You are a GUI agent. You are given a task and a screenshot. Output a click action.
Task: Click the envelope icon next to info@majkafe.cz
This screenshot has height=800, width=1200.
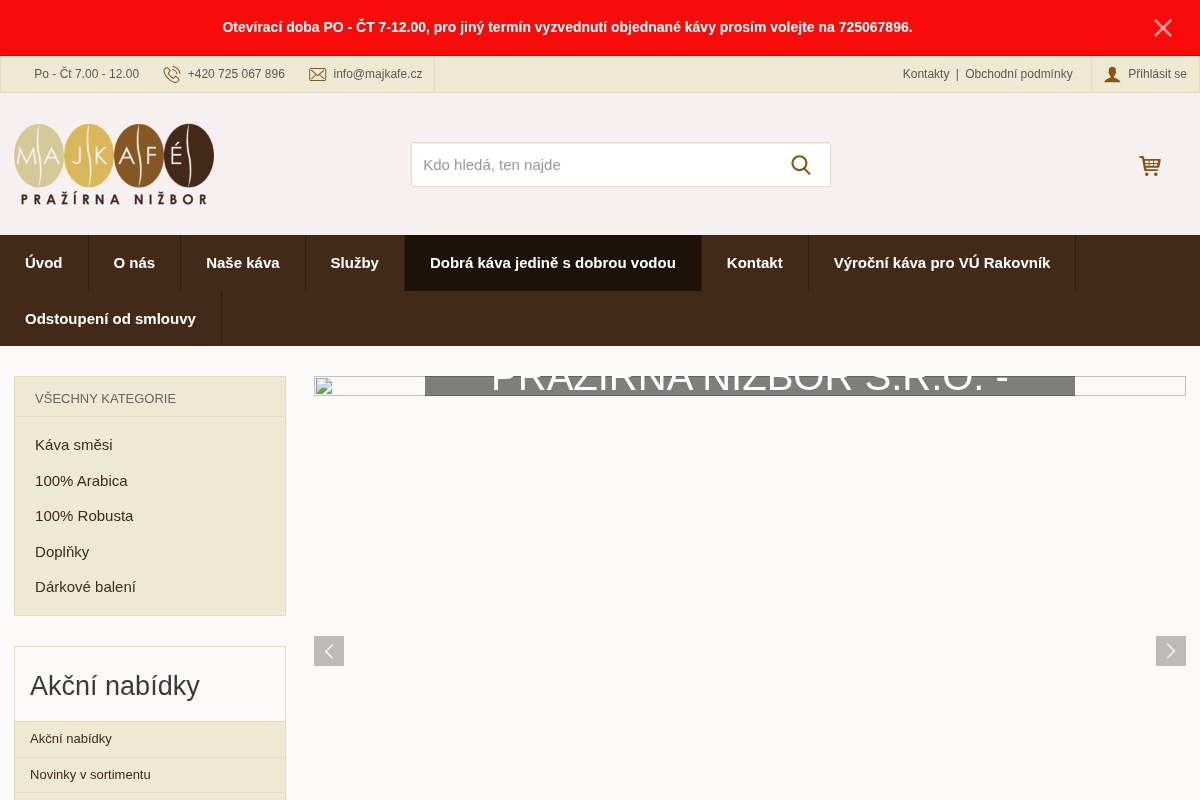[x=318, y=74]
